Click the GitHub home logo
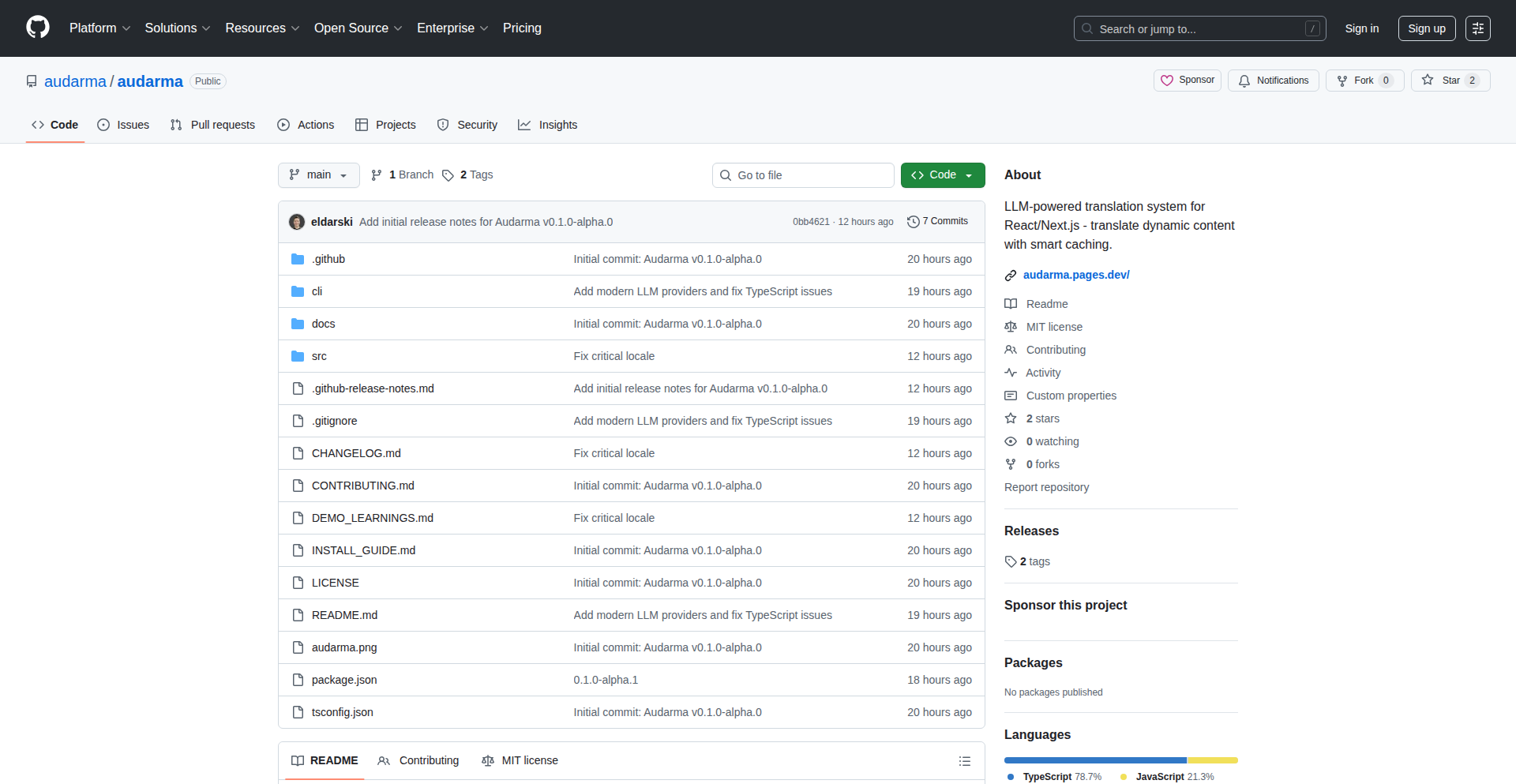 point(36,28)
